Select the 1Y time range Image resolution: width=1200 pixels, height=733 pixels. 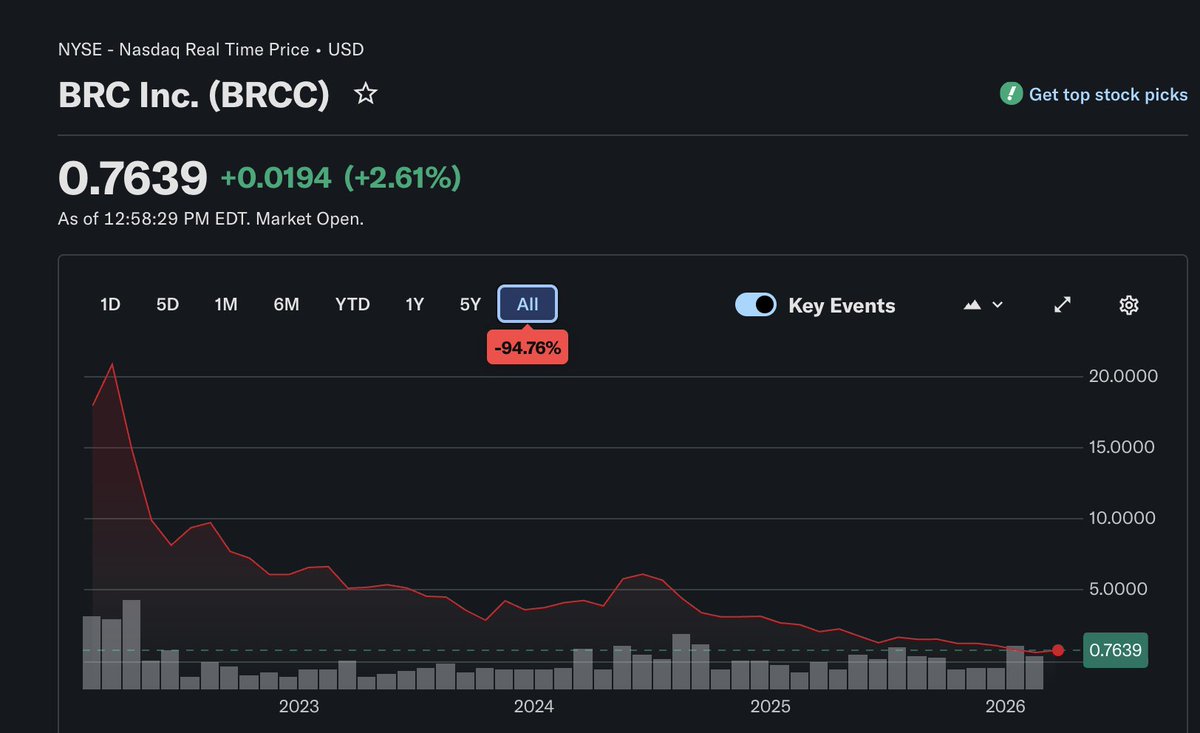pos(414,305)
